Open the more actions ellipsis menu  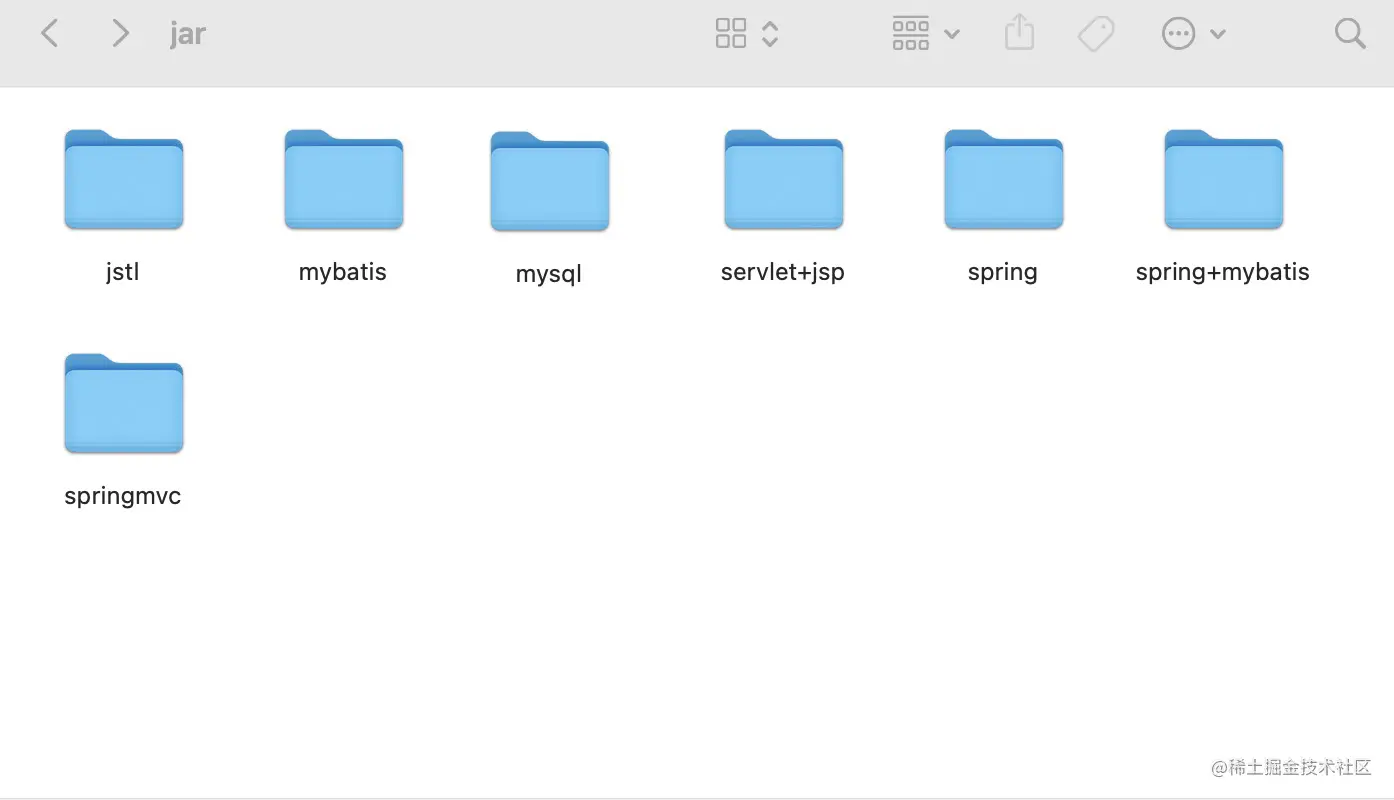pos(1178,34)
